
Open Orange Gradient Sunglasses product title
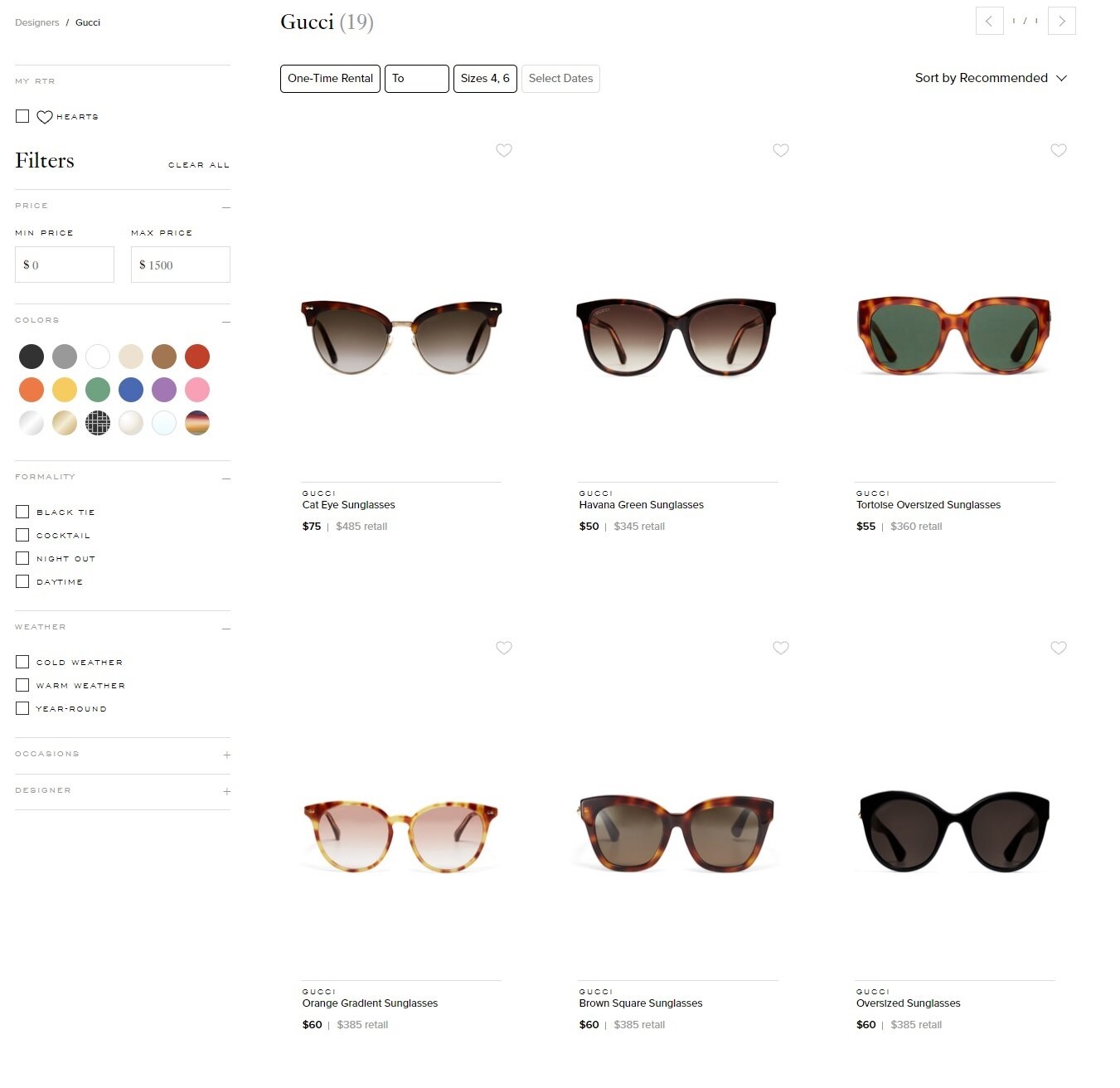(370, 1003)
